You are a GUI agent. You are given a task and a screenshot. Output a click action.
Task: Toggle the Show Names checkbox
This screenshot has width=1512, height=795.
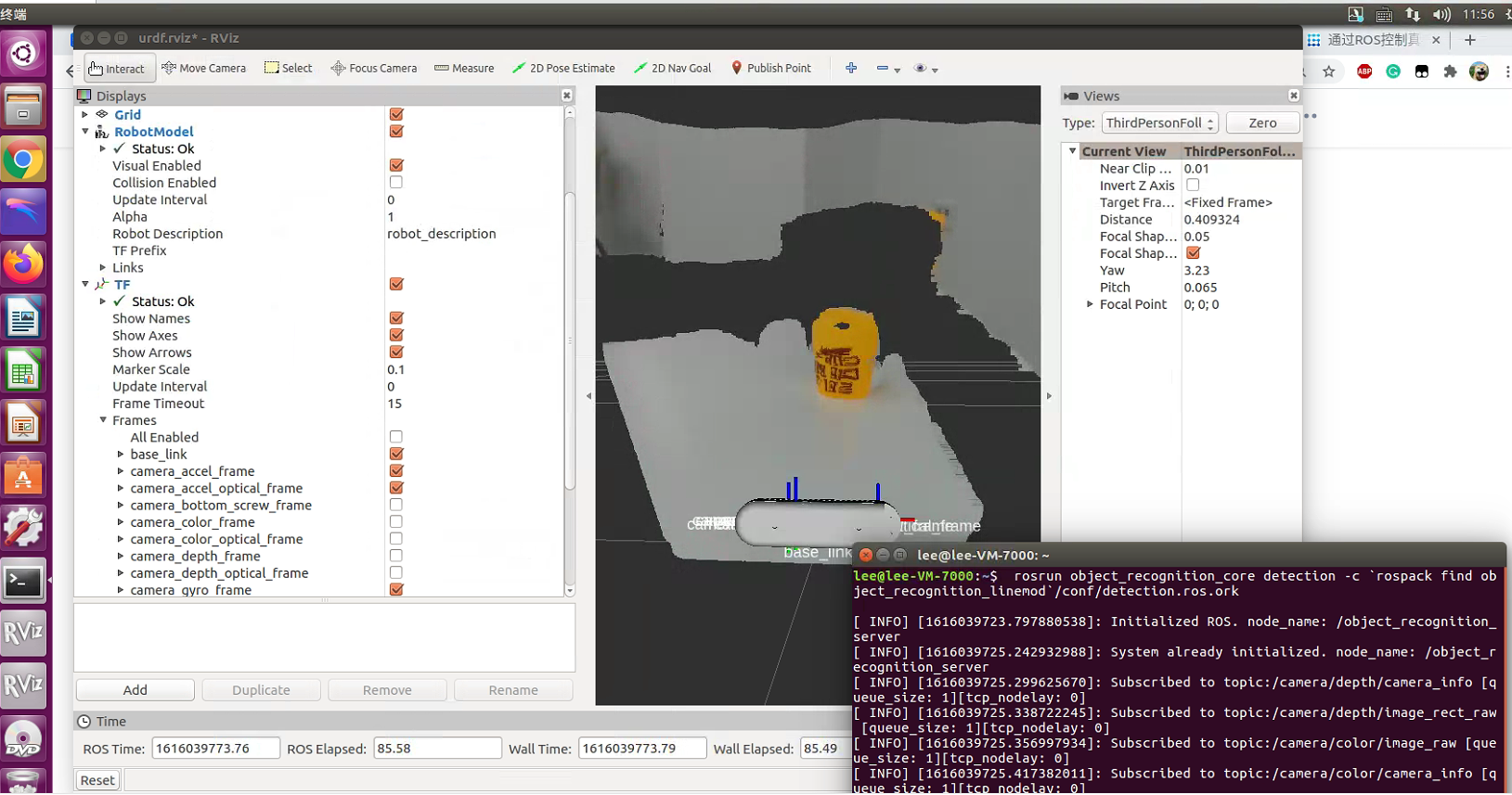click(396, 318)
